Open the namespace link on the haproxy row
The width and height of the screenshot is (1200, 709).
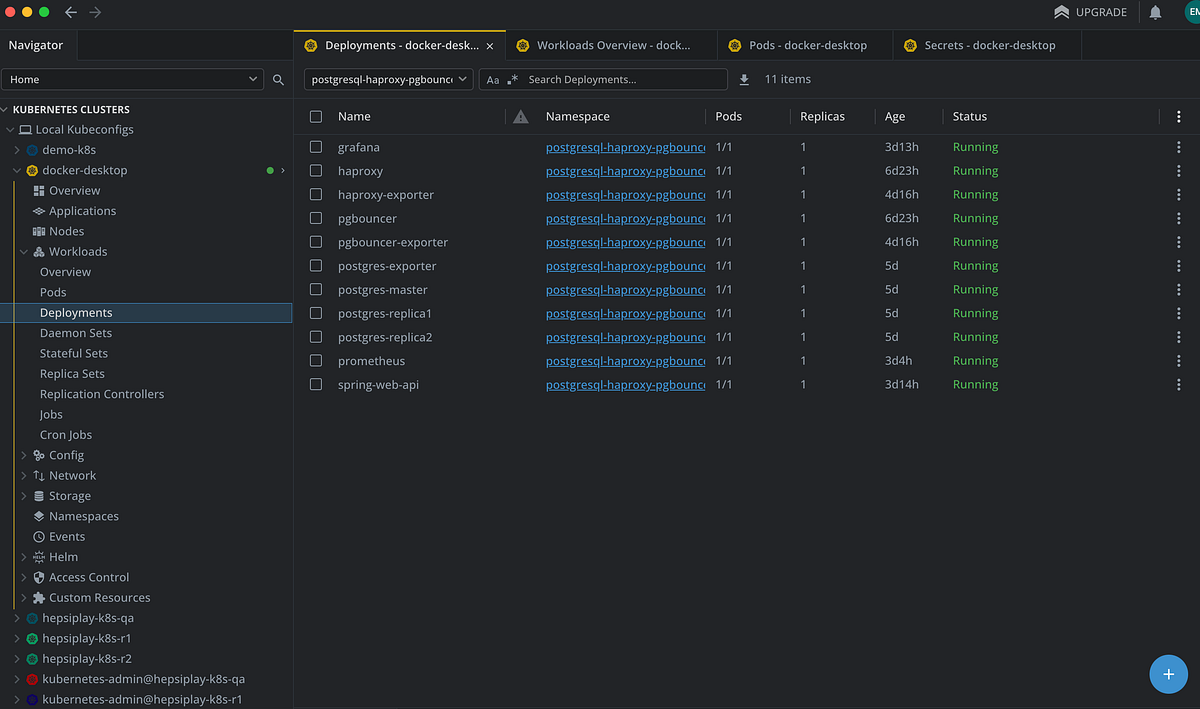tap(625, 170)
